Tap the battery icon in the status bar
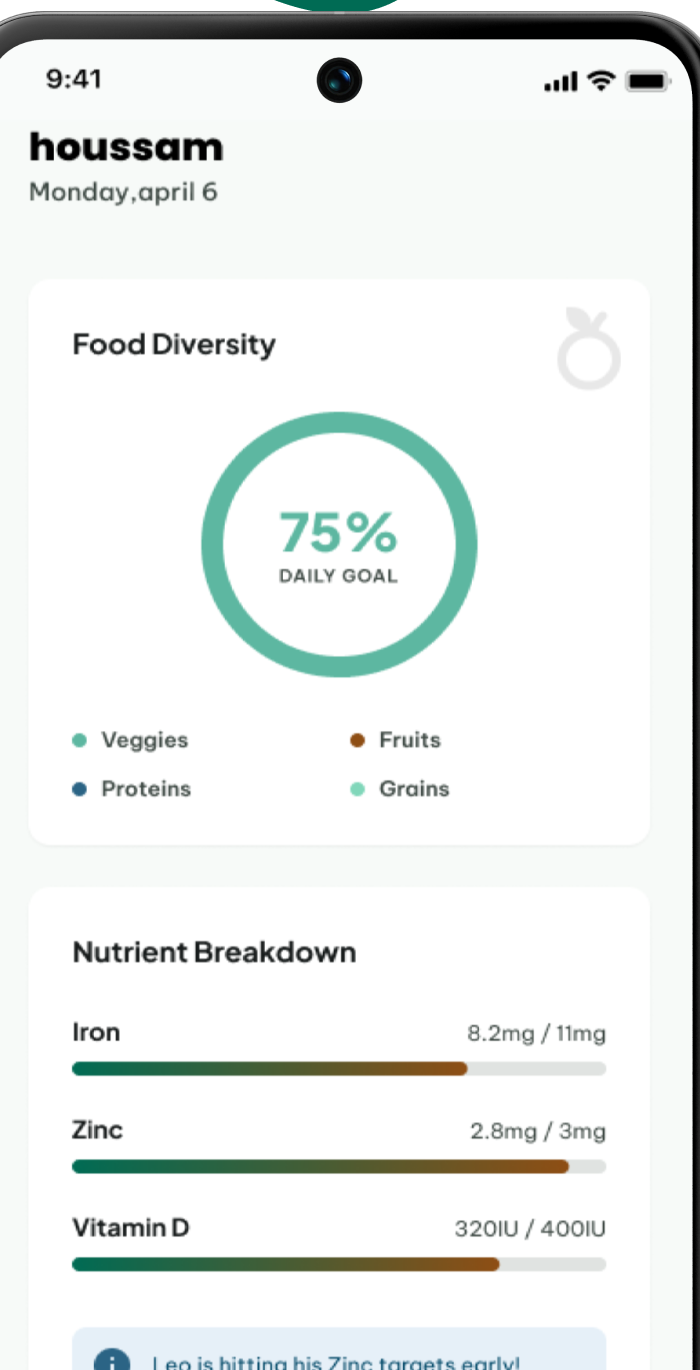The image size is (700, 1370). point(647,82)
